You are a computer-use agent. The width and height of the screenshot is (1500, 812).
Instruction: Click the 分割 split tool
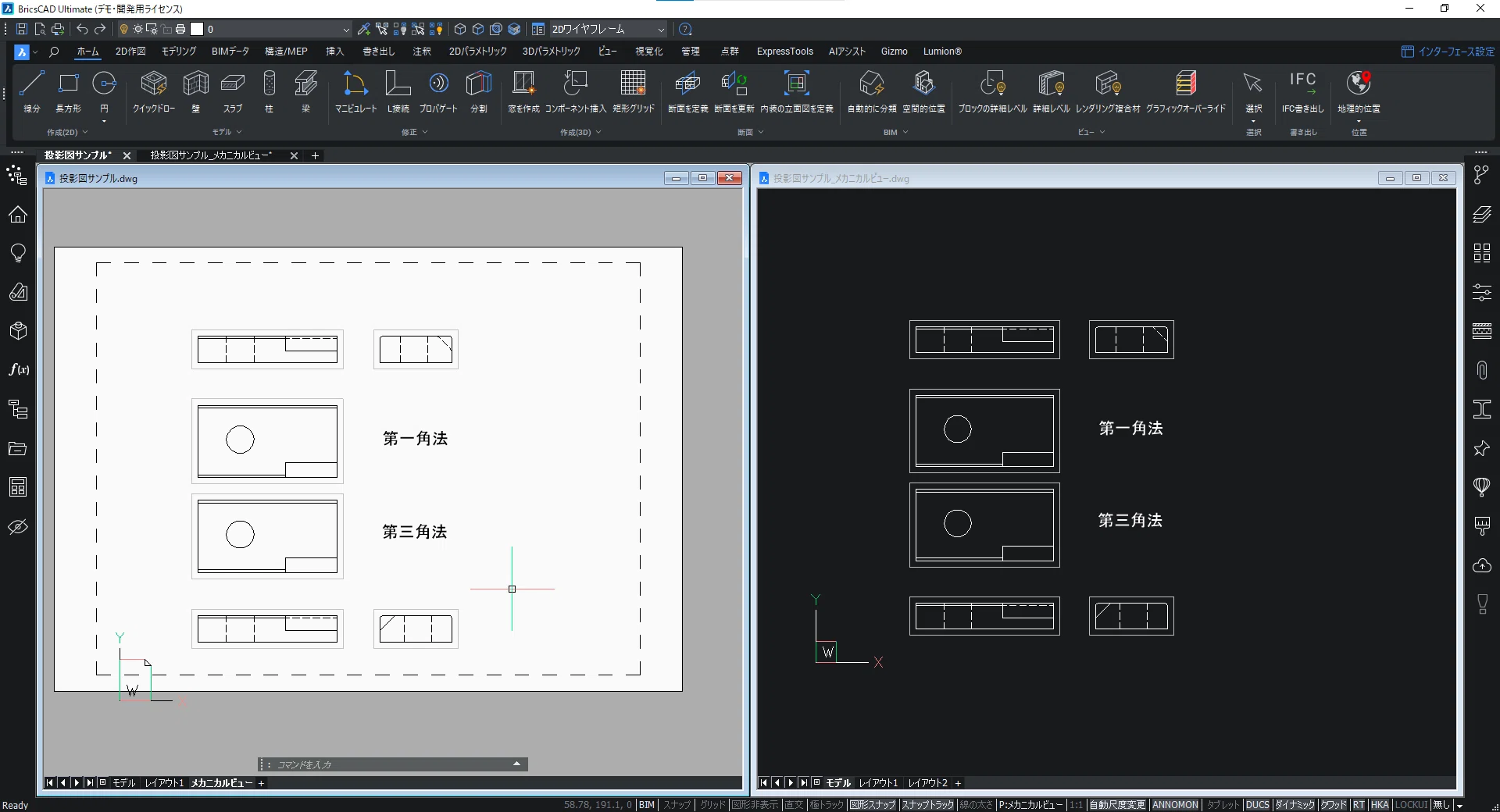point(479,91)
